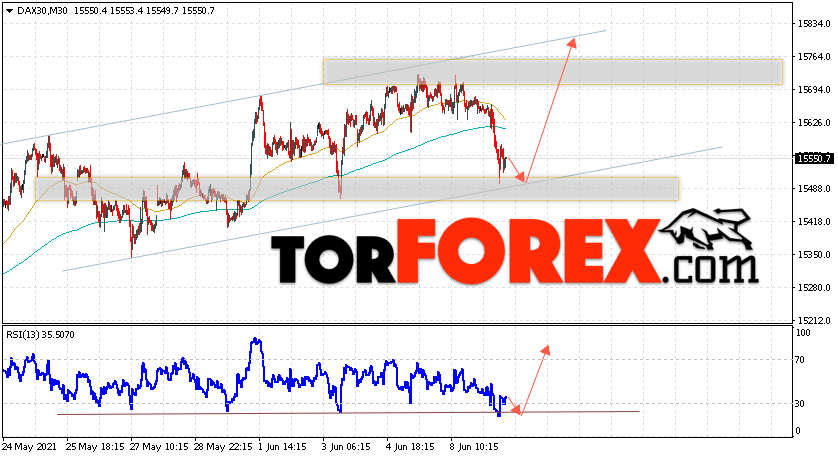Click the 3 Jun 06:15 date label
This screenshot has height=458, width=838.
pyautogui.click(x=347, y=447)
